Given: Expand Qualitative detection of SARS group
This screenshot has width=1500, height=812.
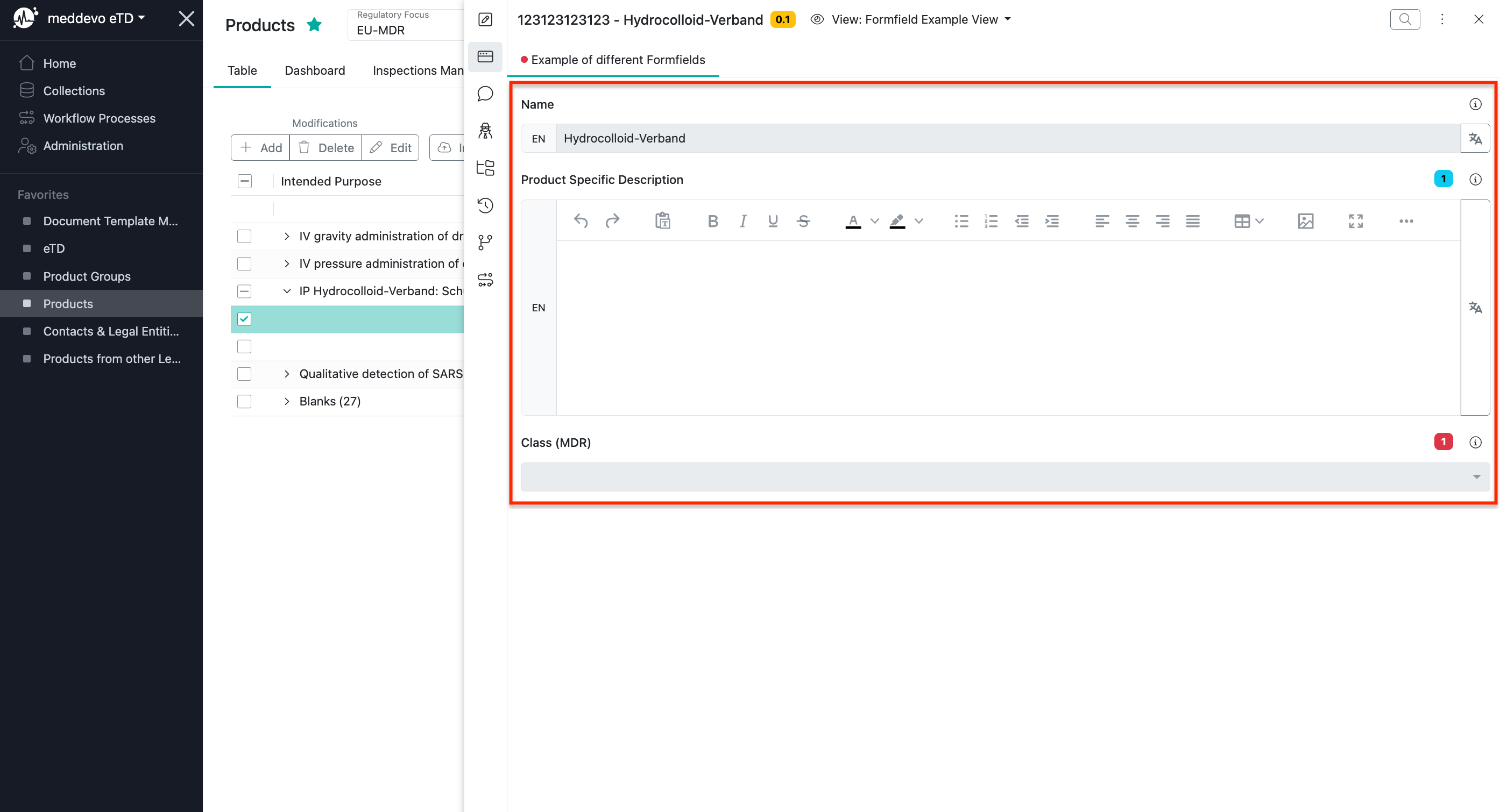Looking at the screenshot, I should tap(286, 374).
